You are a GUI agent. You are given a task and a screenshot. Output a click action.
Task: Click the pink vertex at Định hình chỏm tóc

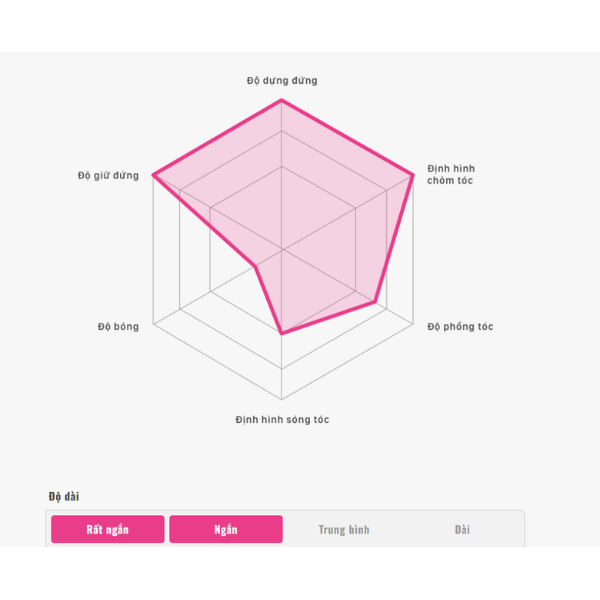(x=413, y=175)
